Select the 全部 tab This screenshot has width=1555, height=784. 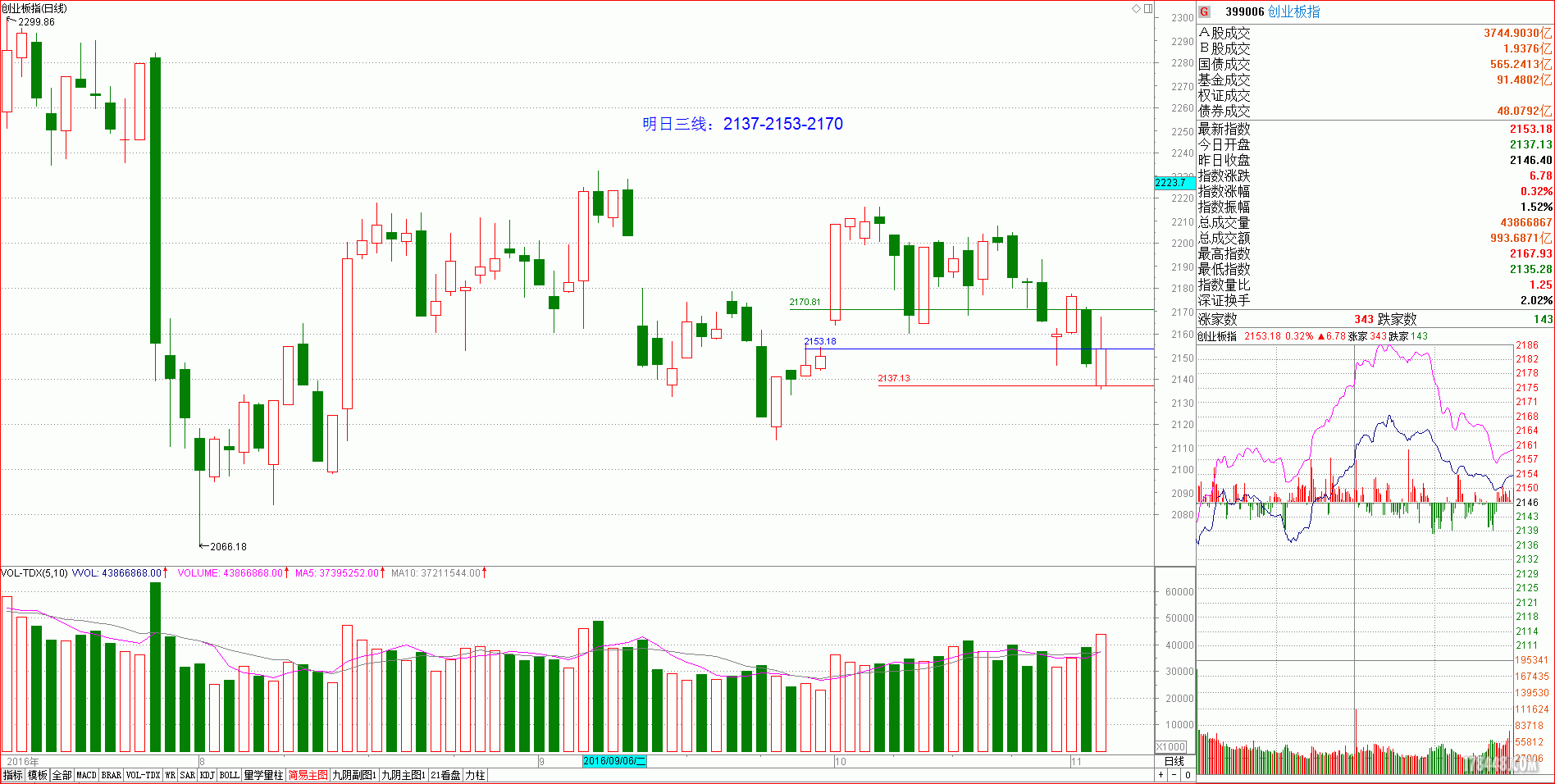[62, 775]
